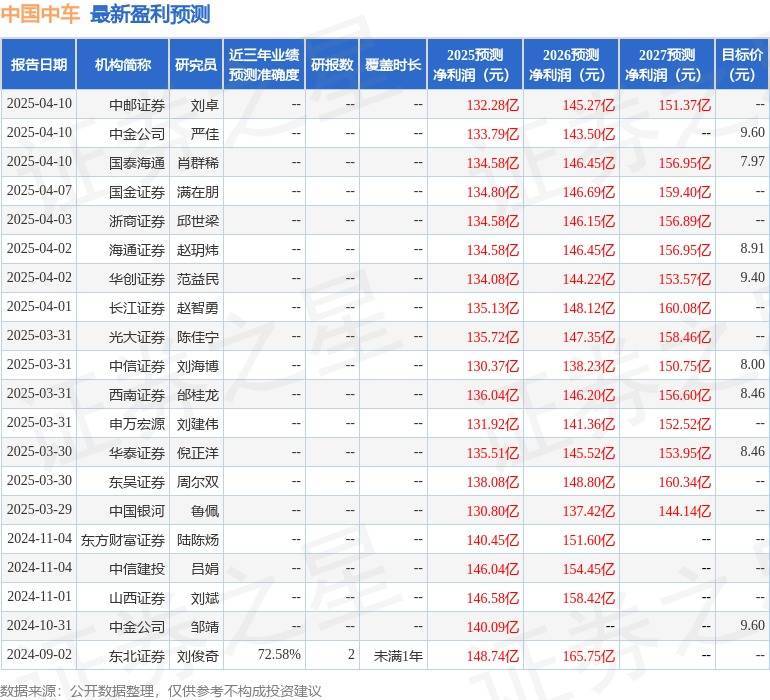Click the 中国中车 title text
Viewport: 770px width, 700px height.
tap(39, 14)
